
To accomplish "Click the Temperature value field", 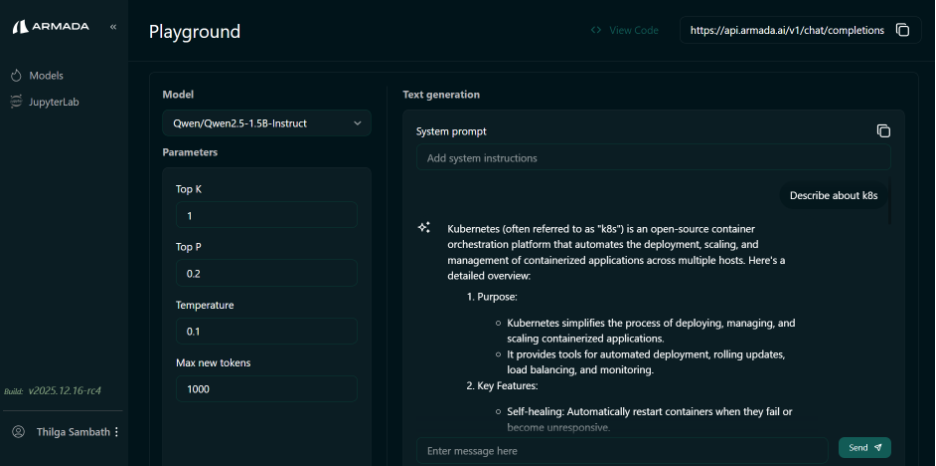I will [266, 331].
